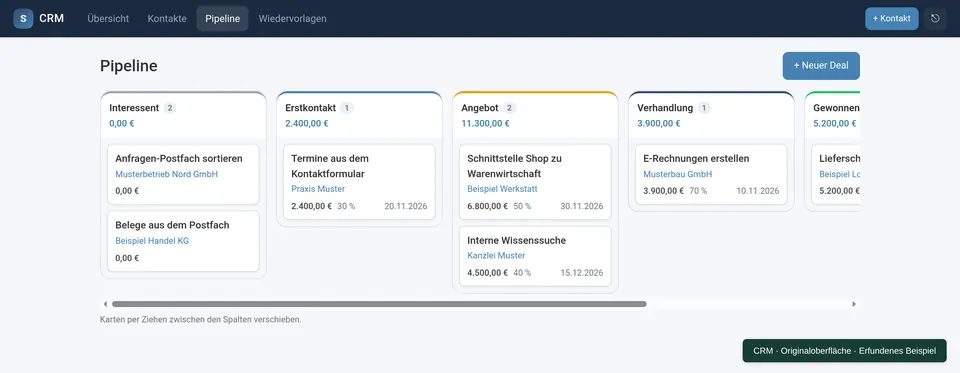960x373 pixels.
Task: Click the count badge beside Angebot
Action: pos(509,108)
